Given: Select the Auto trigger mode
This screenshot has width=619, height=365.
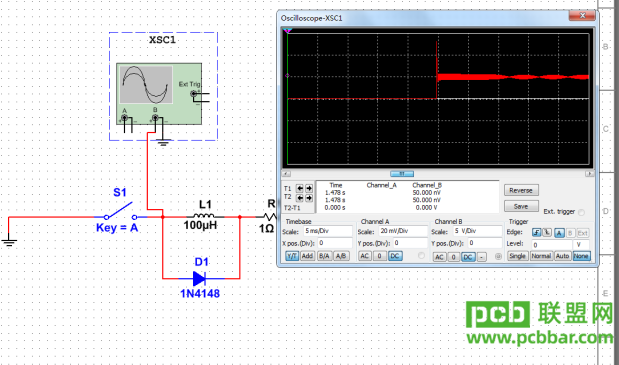Looking at the screenshot, I should pos(563,256).
